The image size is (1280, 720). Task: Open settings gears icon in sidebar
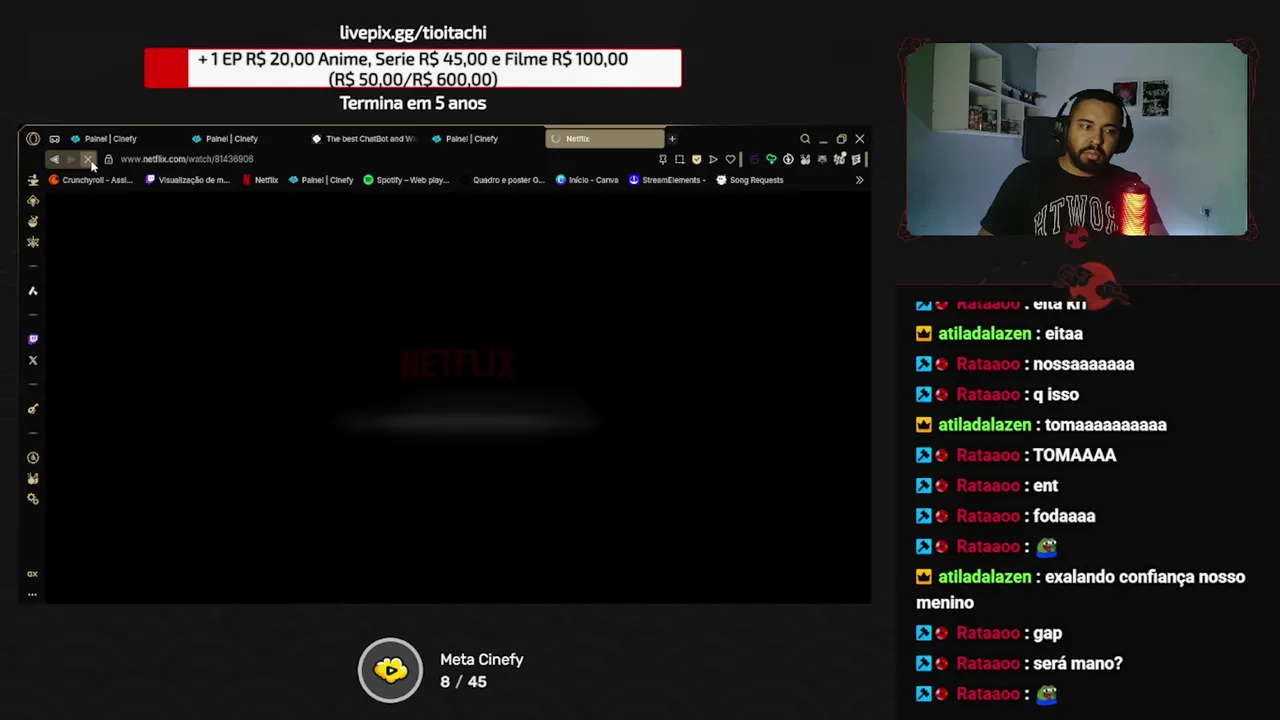click(x=33, y=499)
